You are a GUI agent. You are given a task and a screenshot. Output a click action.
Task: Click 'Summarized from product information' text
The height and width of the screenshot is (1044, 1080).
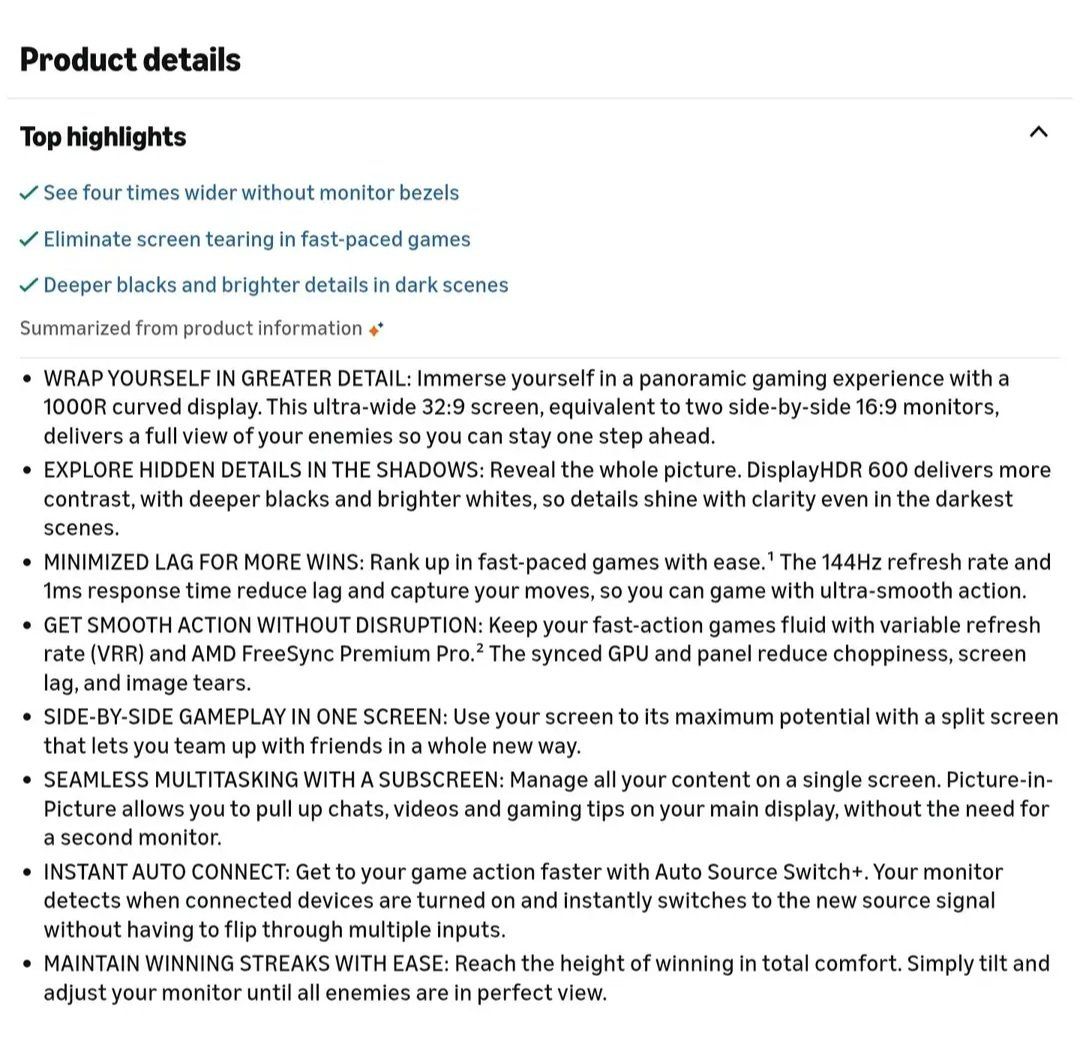[191, 329]
